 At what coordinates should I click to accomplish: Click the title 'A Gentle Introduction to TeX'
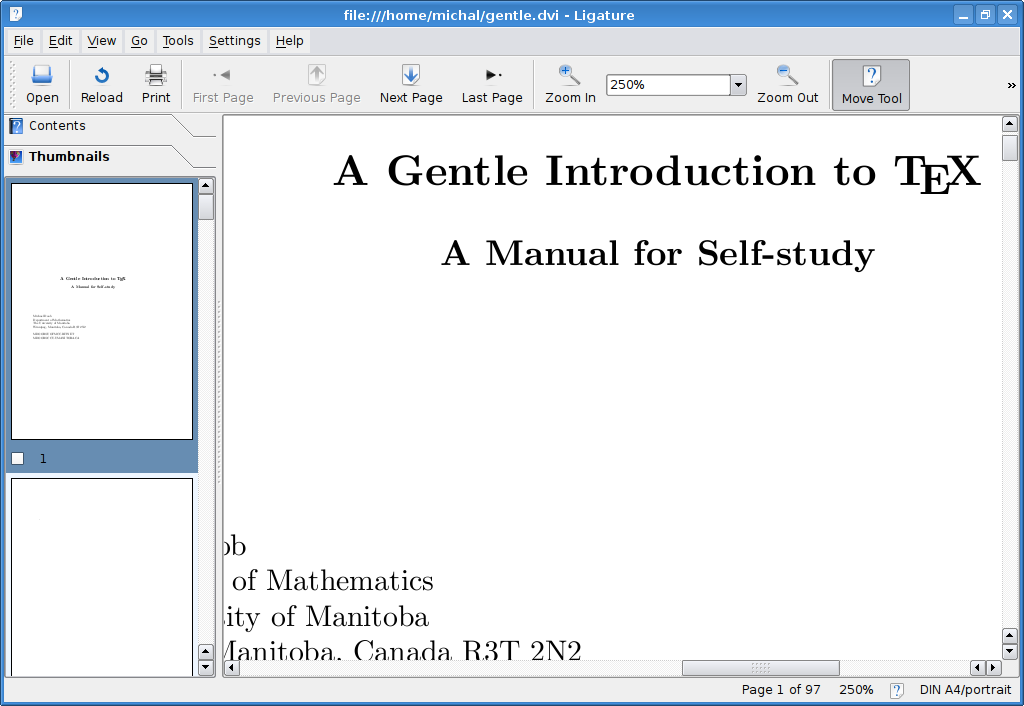(x=658, y=173)
